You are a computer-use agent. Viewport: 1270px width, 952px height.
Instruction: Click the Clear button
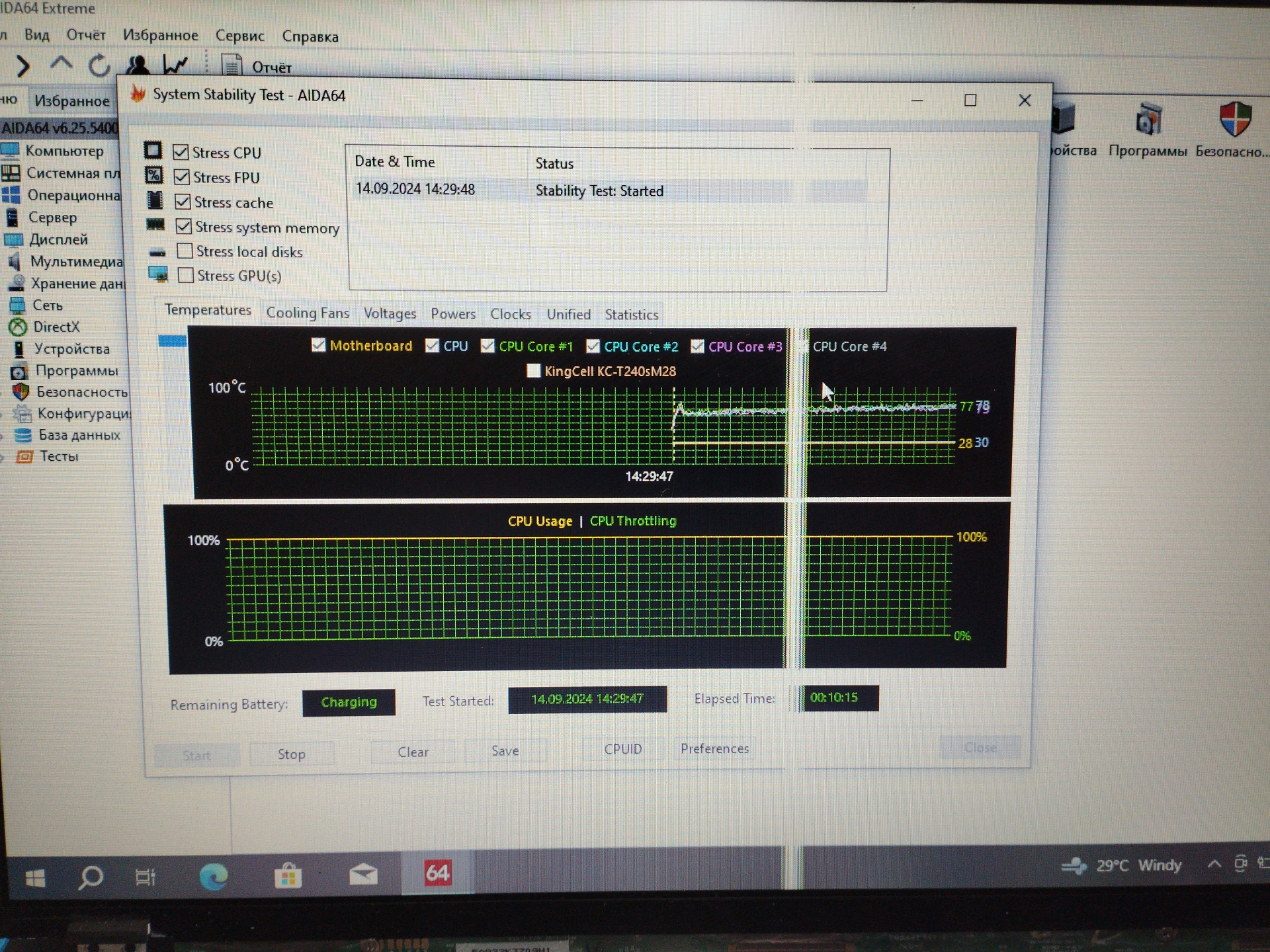(x=413, y=752)
